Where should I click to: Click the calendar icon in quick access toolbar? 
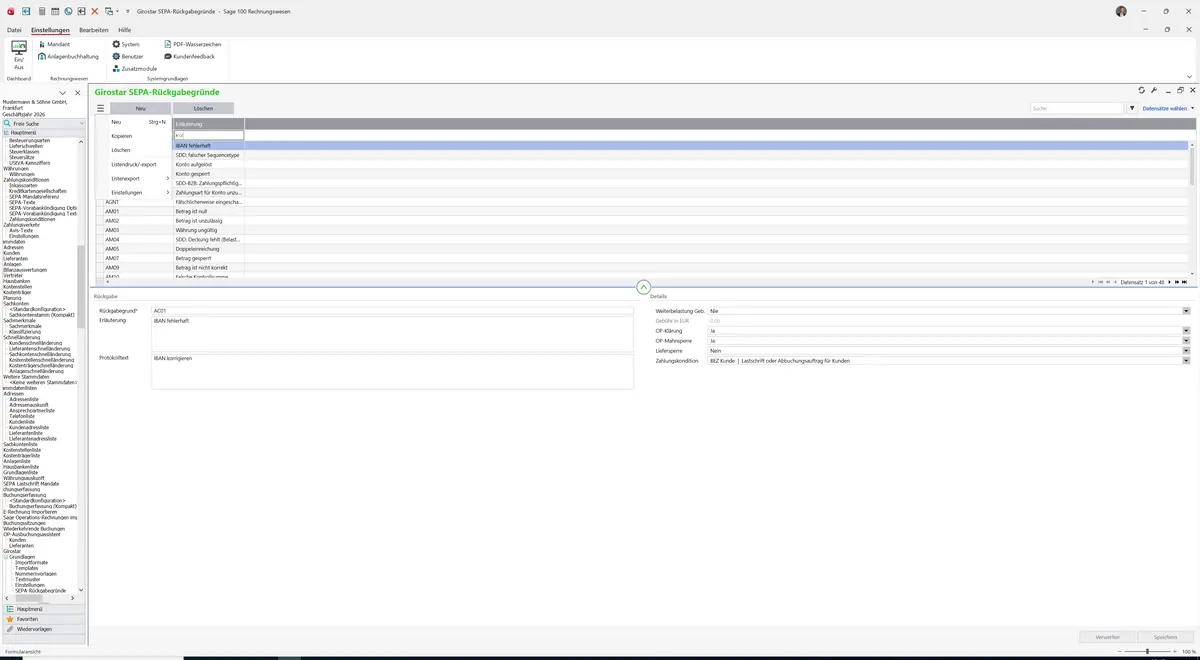pos(54,10)
